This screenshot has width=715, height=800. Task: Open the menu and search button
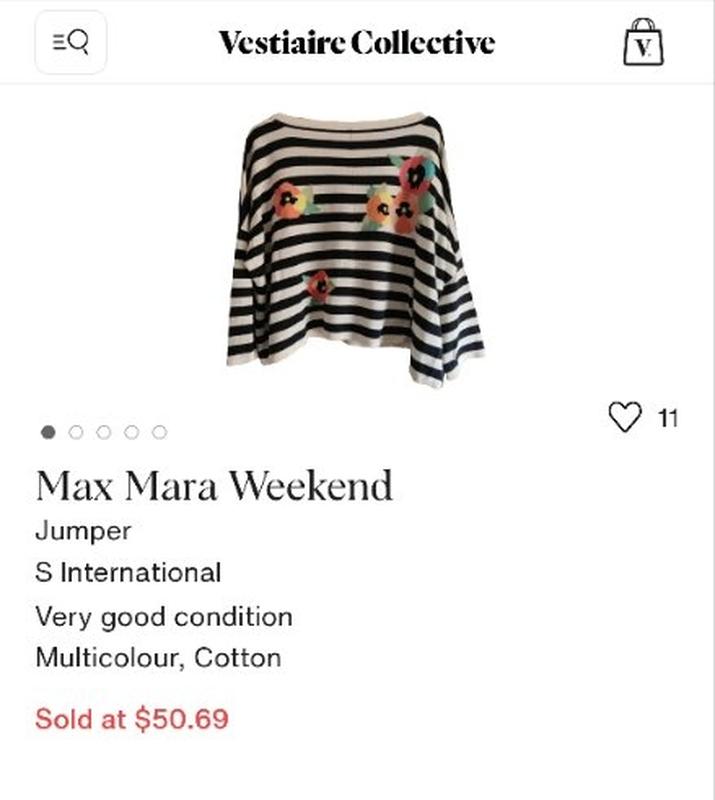pyautogui.click(x=70, y=42)
